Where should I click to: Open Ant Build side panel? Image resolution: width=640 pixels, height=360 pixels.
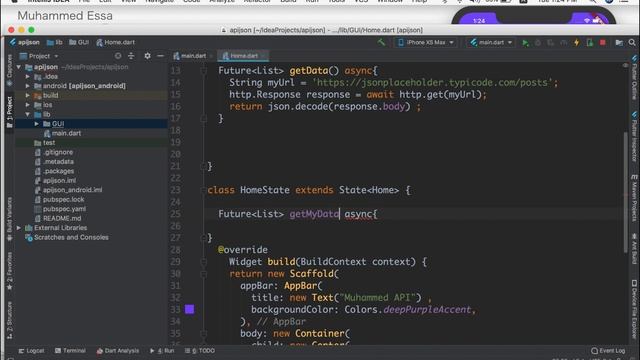click(635, 249)
